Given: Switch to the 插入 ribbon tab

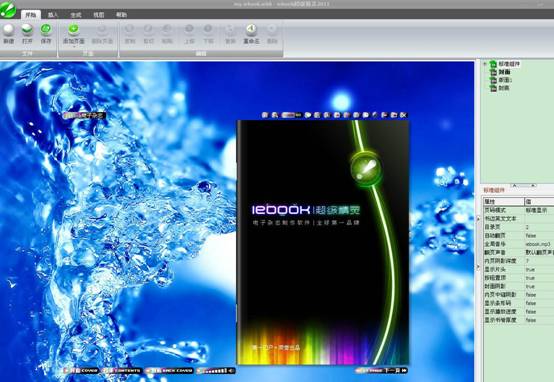Looking at the screenshot, I should [x=53, y=15].
